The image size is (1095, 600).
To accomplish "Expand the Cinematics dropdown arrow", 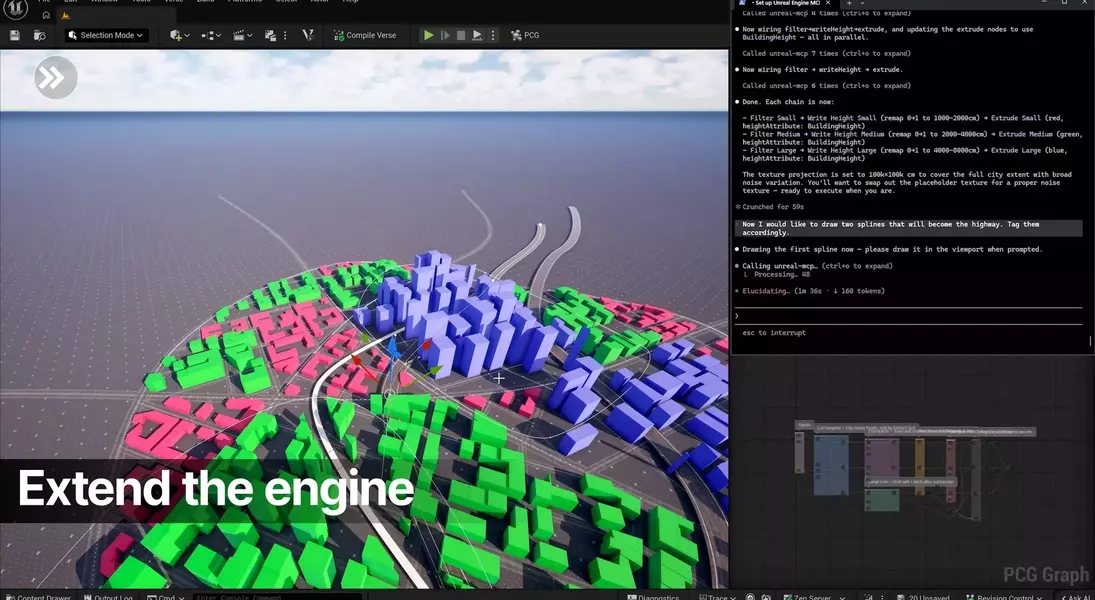I will pos(250,35).
